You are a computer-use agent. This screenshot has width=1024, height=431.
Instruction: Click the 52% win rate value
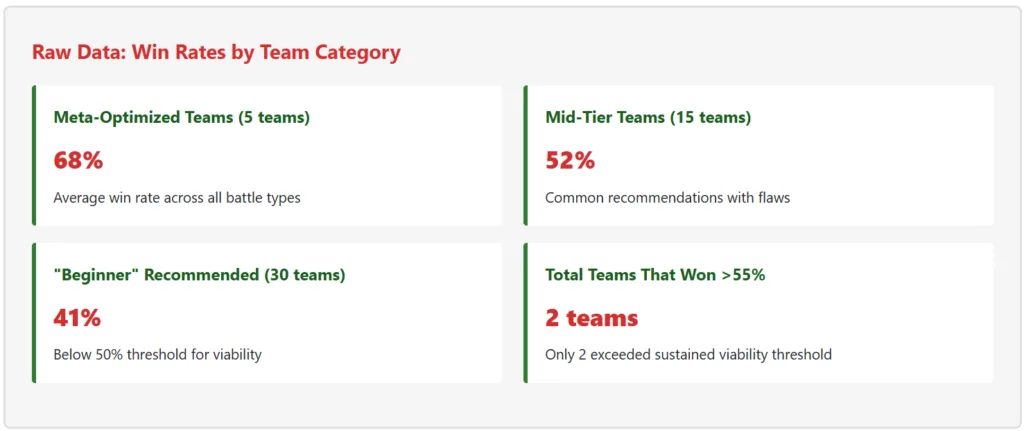pyautogui.click(x=570, y=160)
